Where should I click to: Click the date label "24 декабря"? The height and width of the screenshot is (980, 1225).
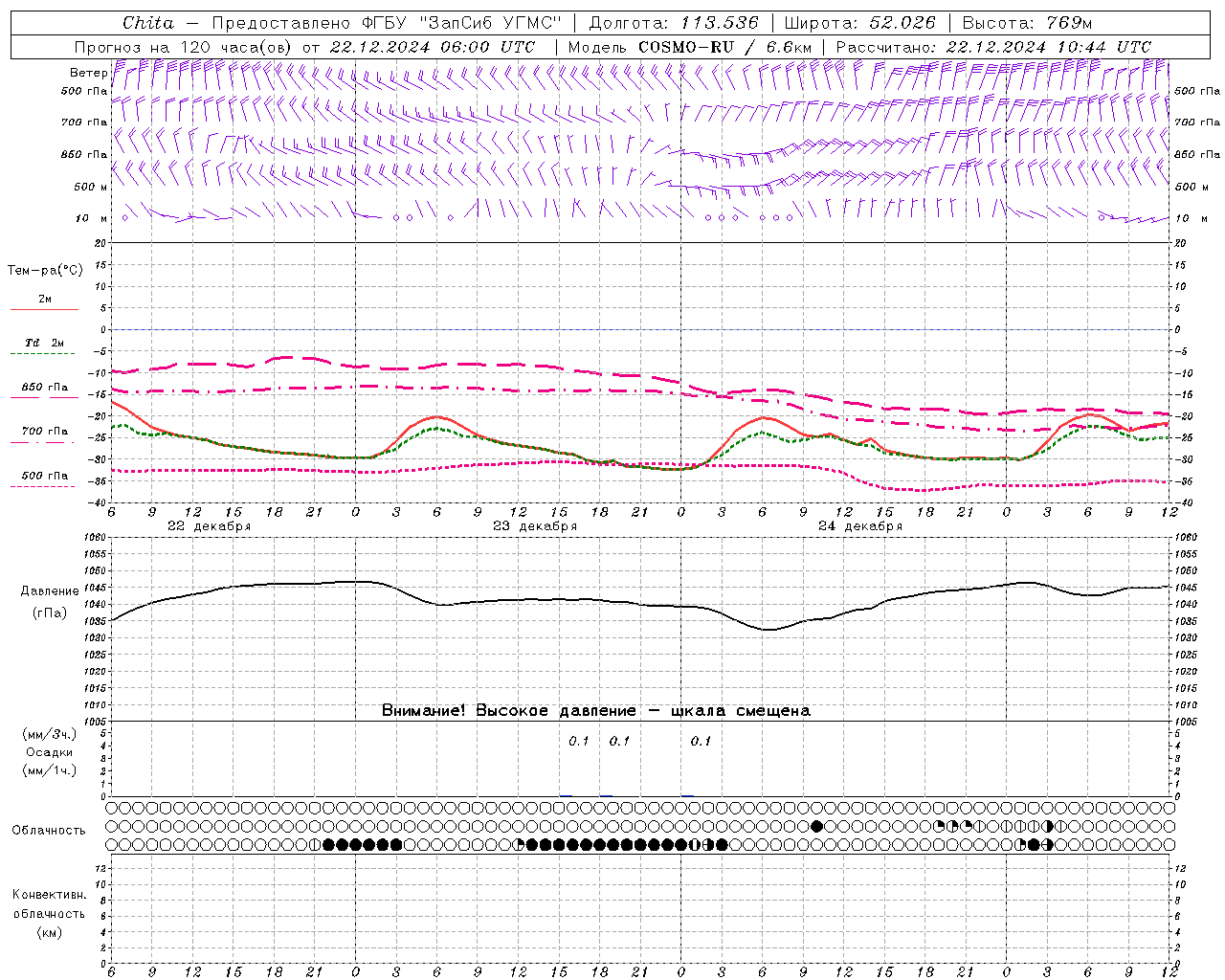pos(860,526)
